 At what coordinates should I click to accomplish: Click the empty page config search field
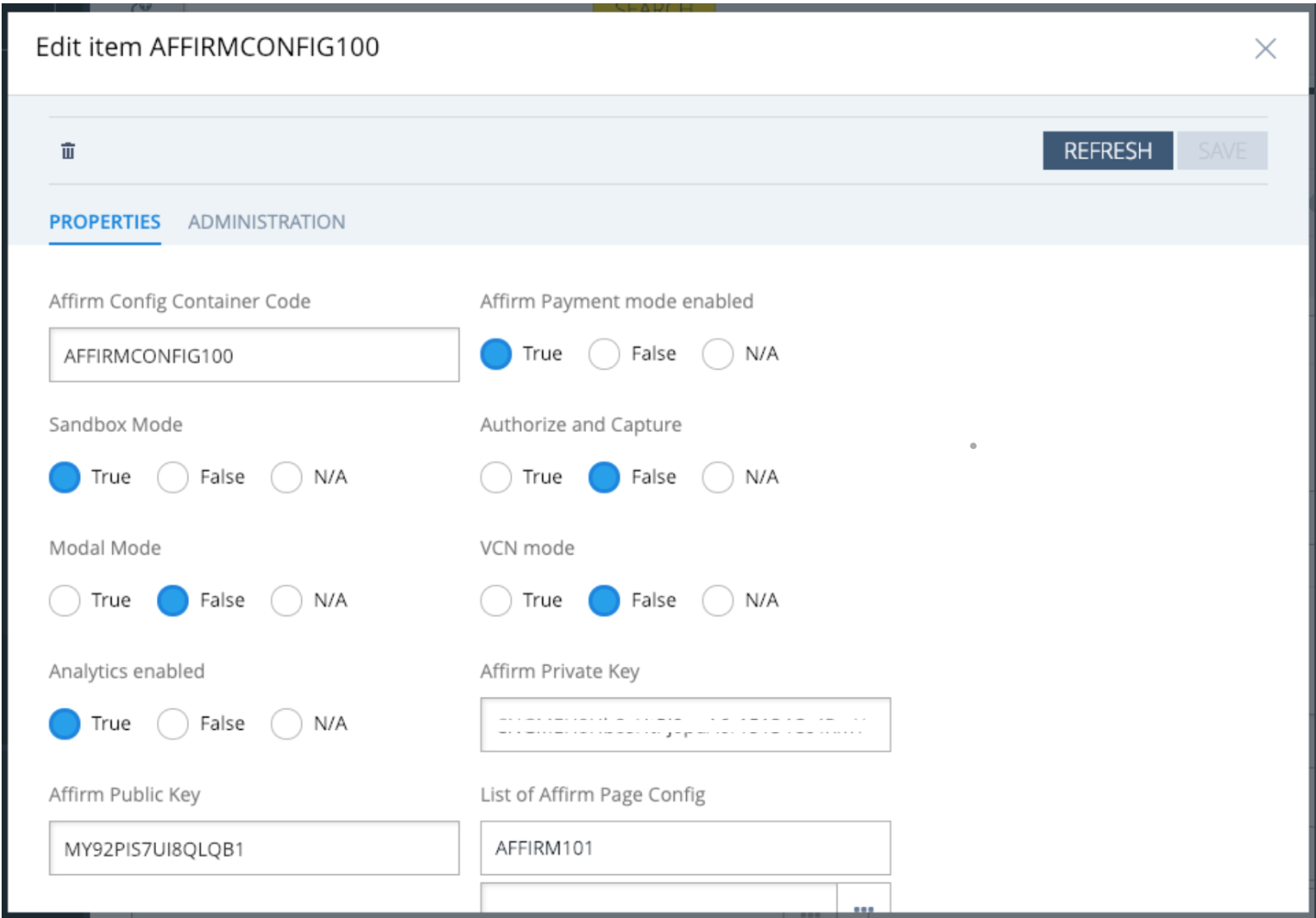659,900
